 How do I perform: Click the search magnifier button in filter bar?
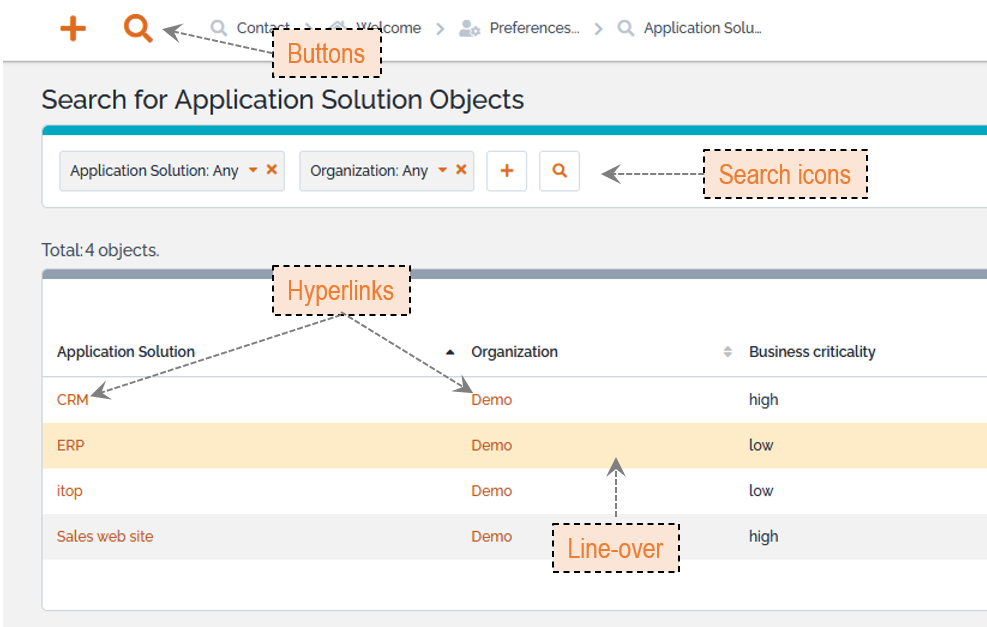559,171
